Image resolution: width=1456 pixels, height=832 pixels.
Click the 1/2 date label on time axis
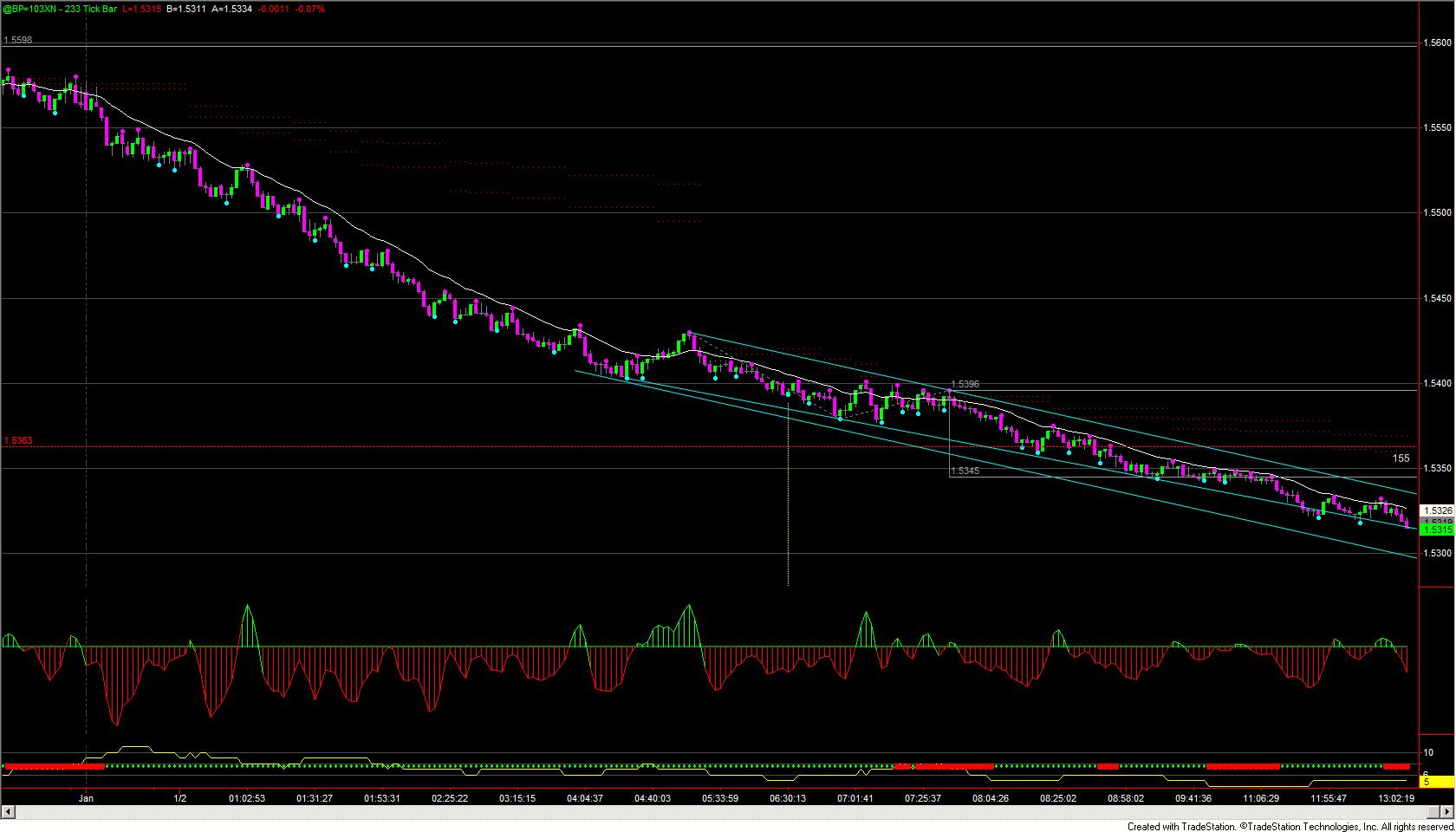click(x=180, y=798)
